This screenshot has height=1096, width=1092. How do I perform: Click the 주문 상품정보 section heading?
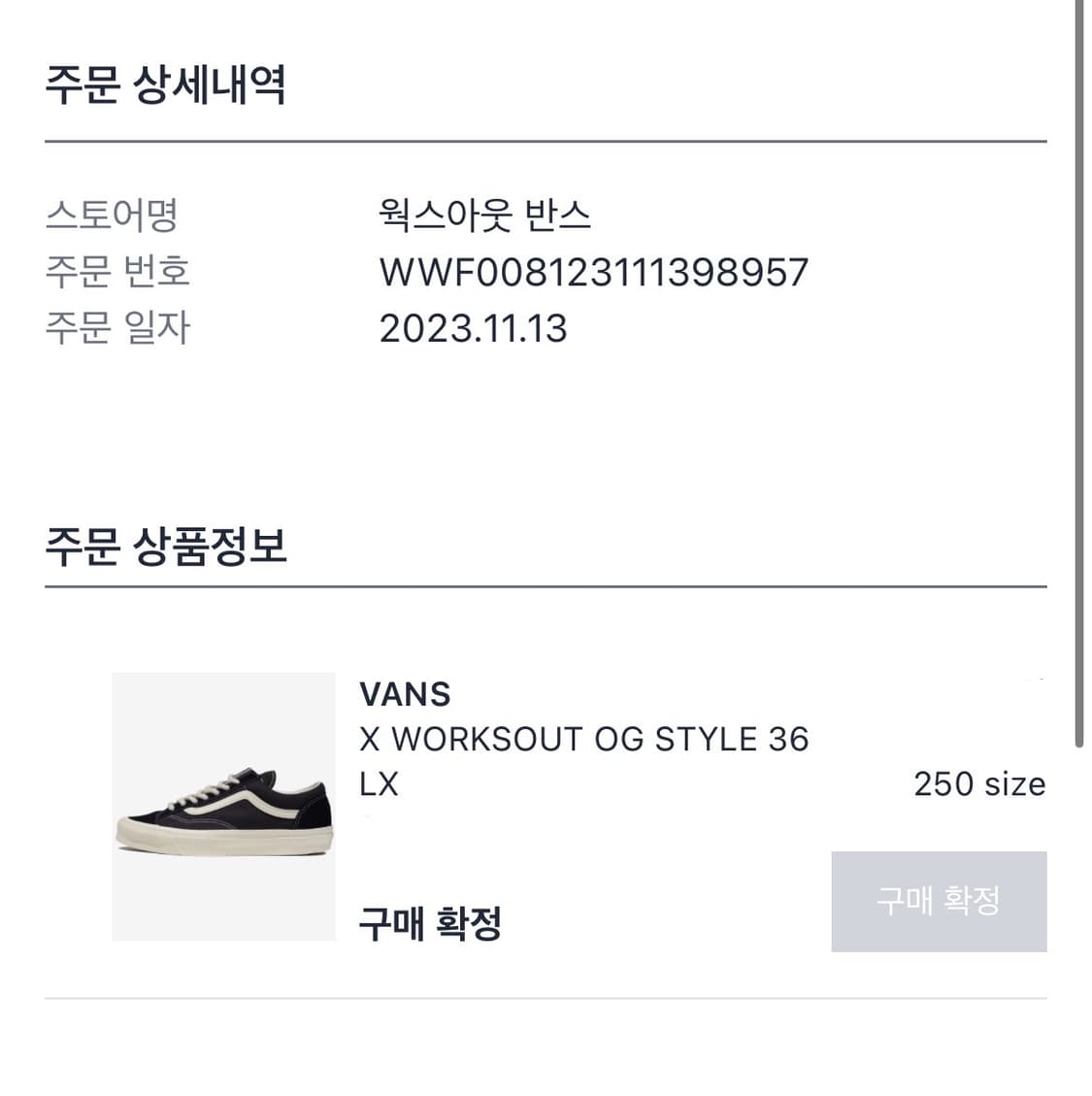coord(166,546)
